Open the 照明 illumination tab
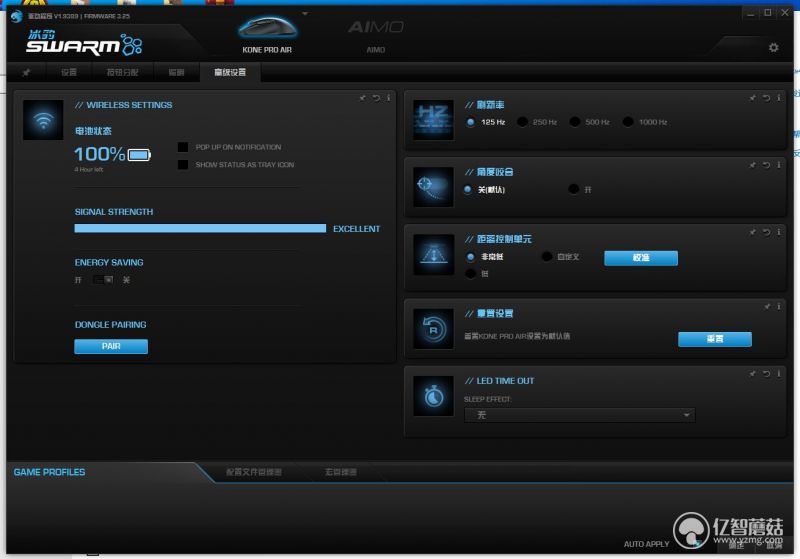This screenshot has height=559, width=800. click(177, 72)
